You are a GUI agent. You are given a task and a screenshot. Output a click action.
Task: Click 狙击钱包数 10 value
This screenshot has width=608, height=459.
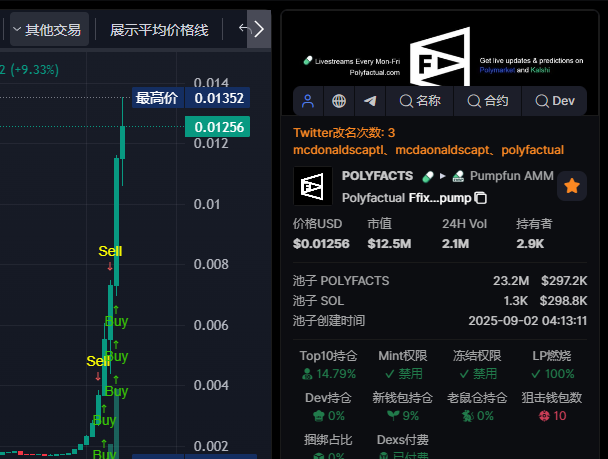[x=560, y=416]
